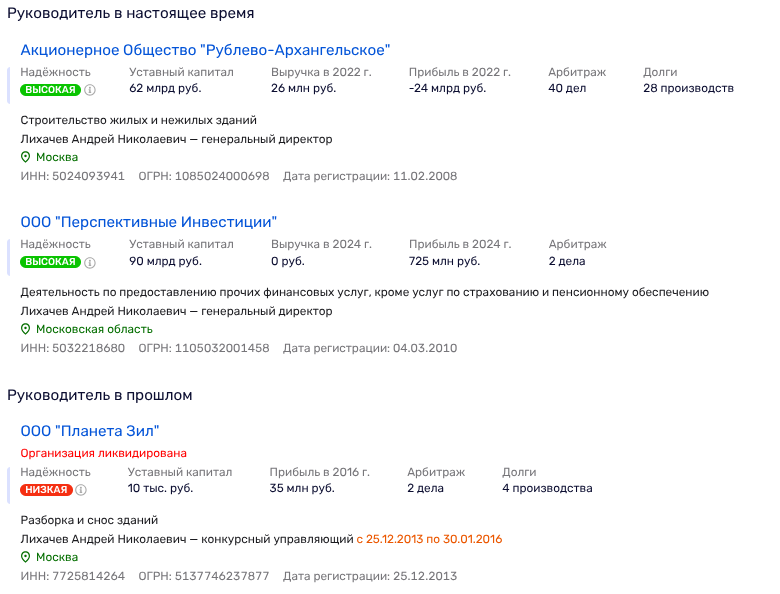The image size is (780, 594).
Task: Click the red НИЗКАЯ reliability badge
Action: [x=46, y=490]
